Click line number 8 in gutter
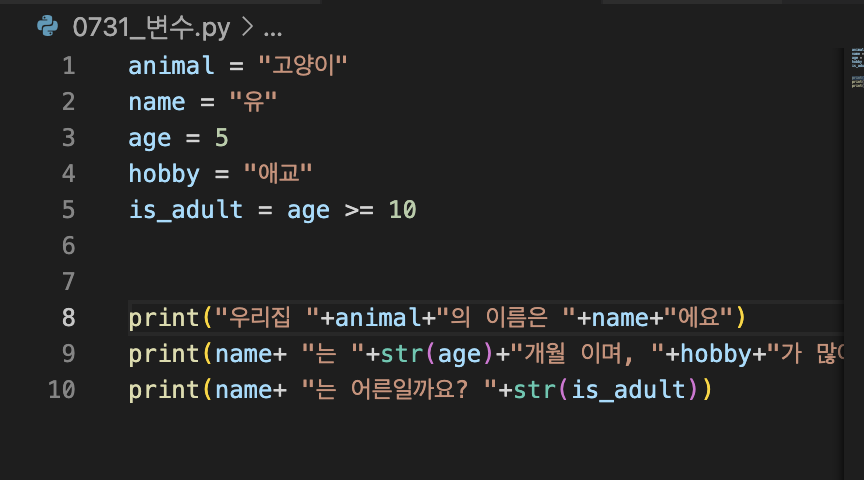Screen dimensions: 864x480 [x=68, y=317]
